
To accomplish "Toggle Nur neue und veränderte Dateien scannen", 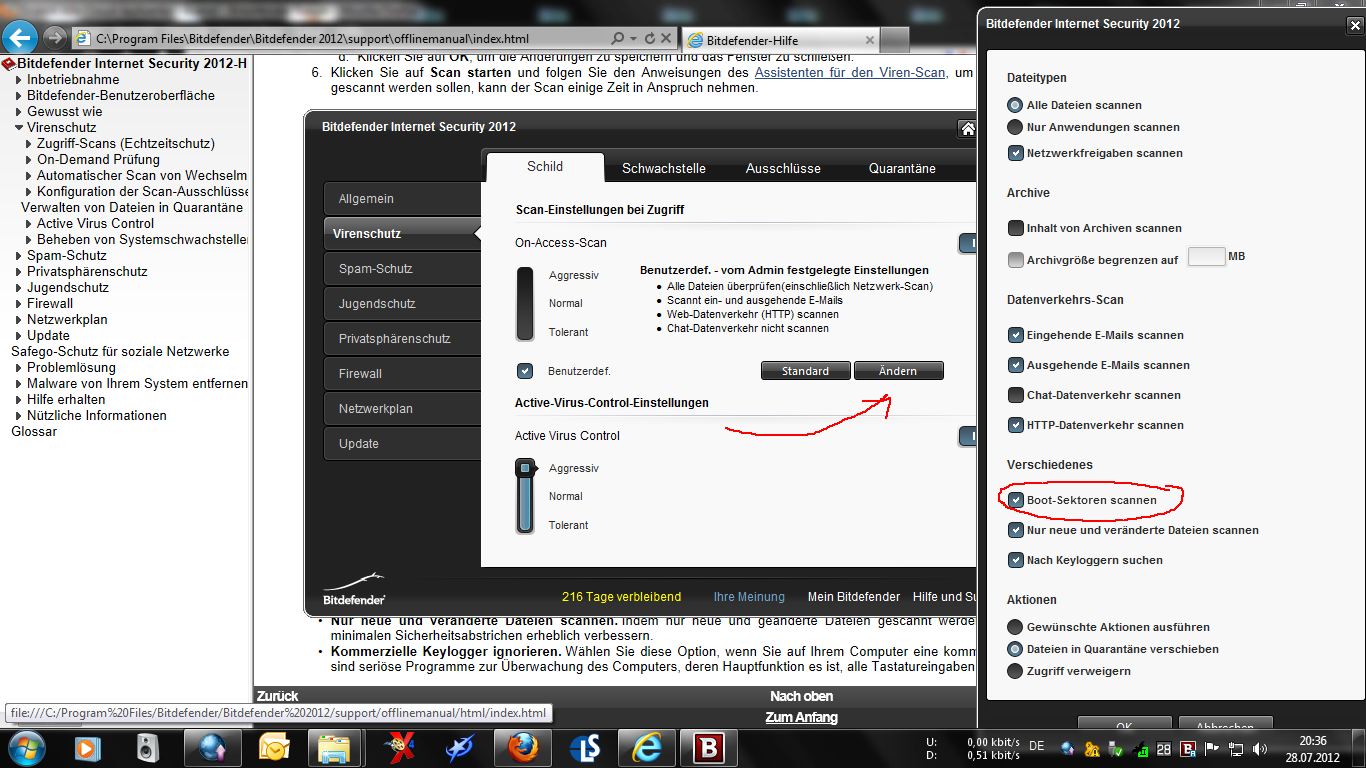I will pos(1016,530).
